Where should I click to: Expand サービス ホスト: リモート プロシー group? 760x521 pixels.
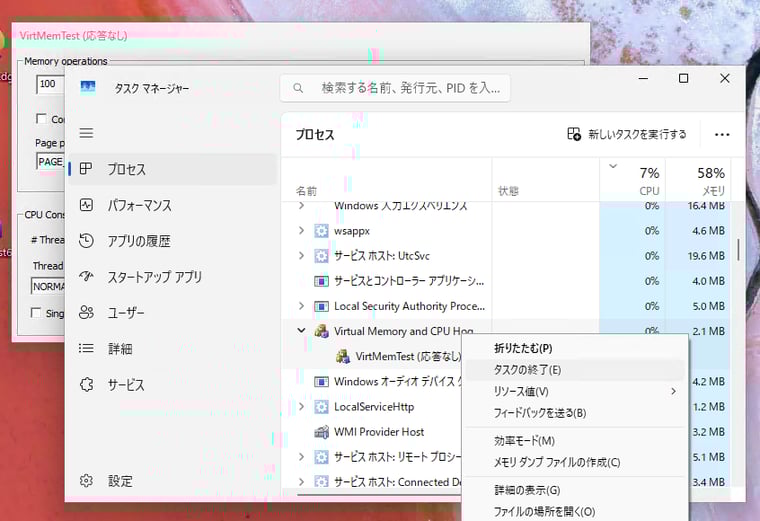(301, 457)
